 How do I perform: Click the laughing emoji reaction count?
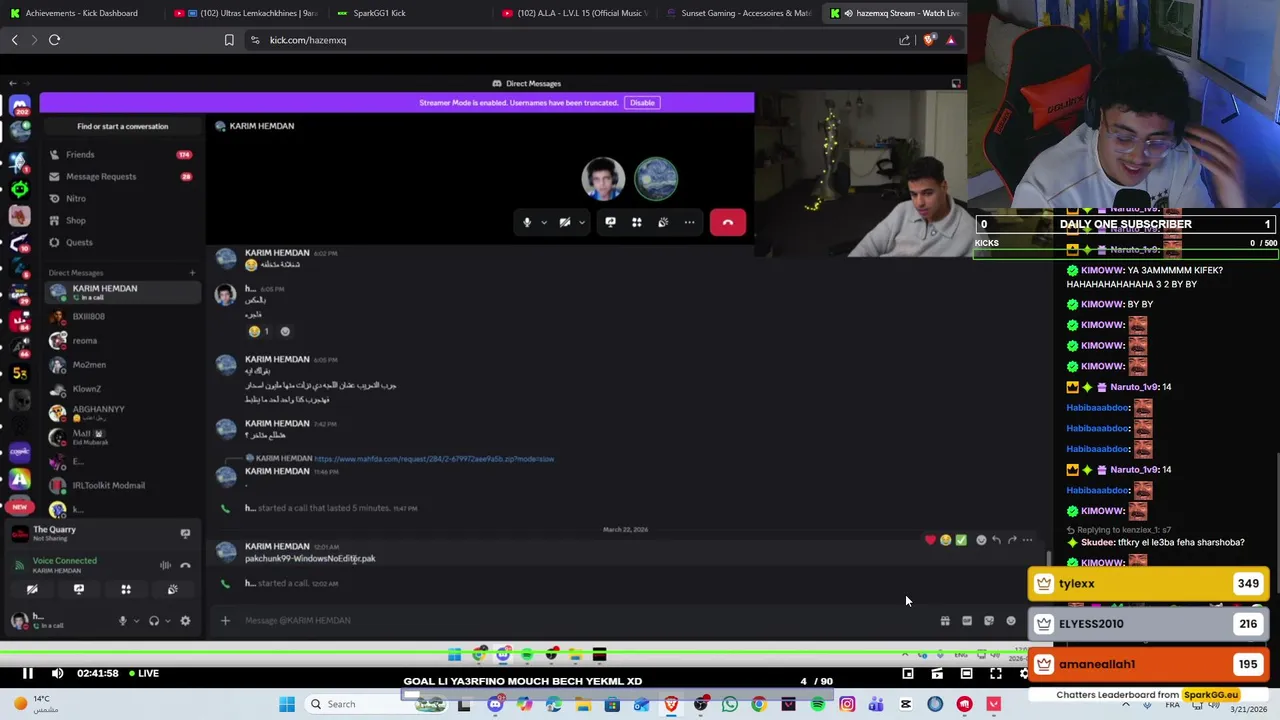coord(258,331)
